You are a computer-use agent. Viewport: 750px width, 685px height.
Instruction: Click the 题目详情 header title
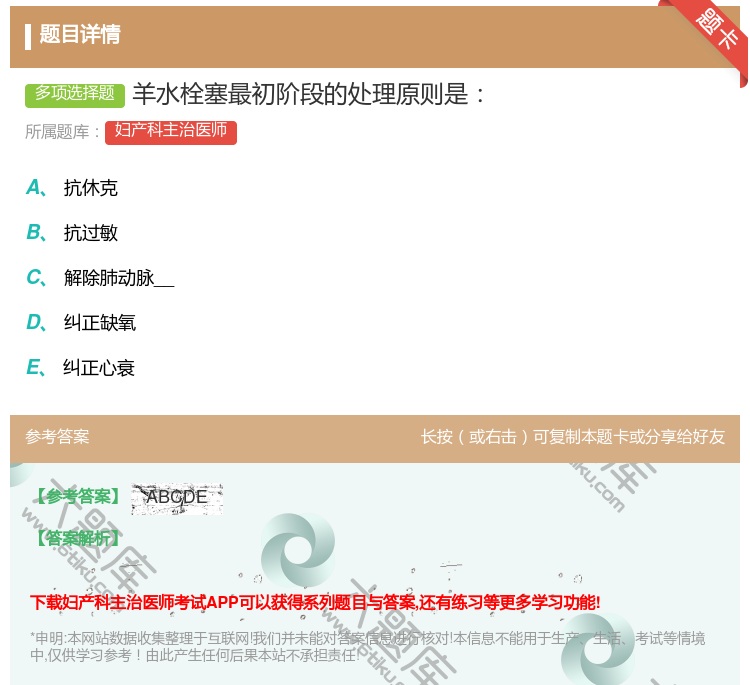(x=80, y=34)
